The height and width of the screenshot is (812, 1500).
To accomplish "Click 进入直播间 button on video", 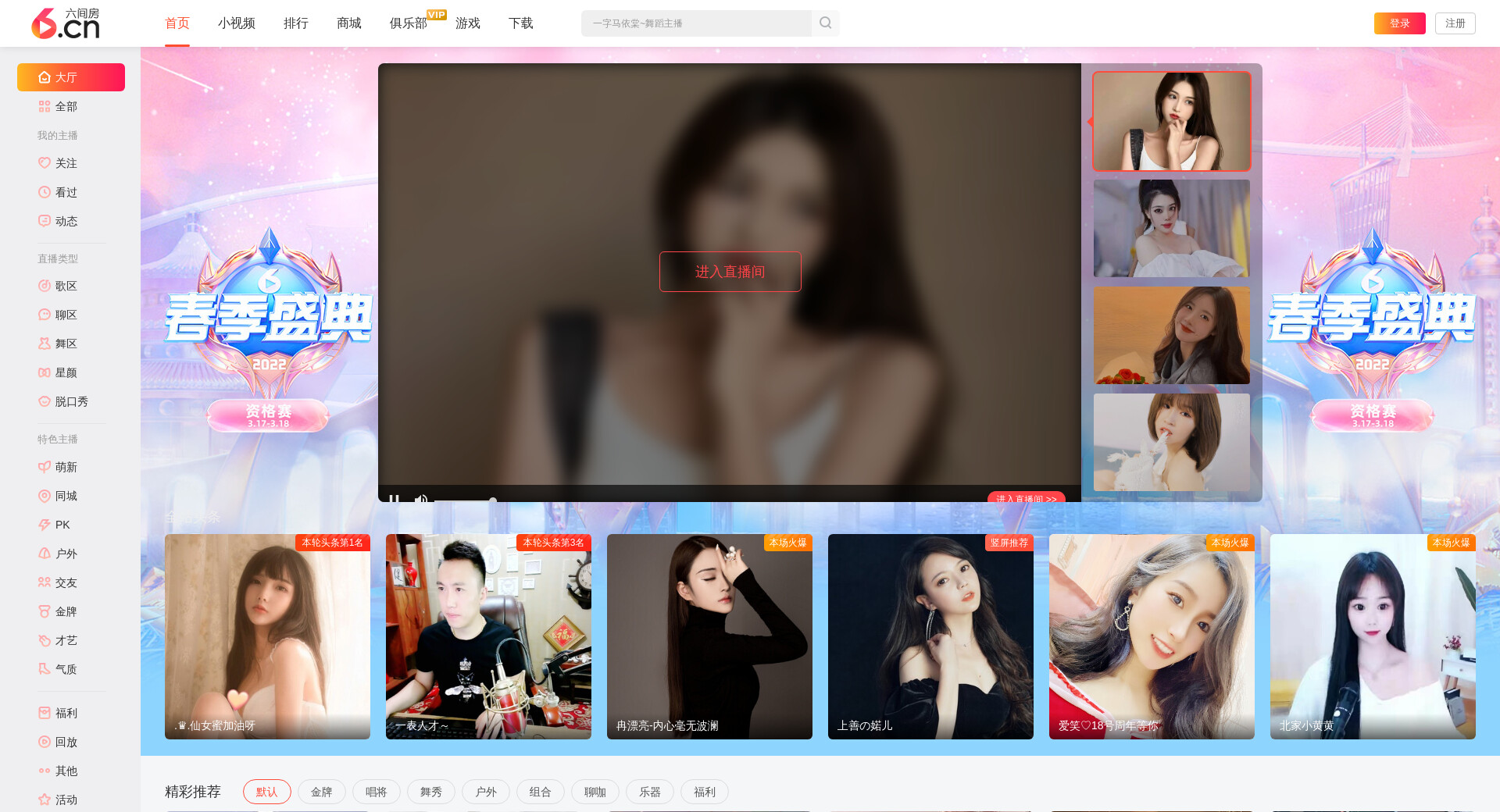I will click(x=730, y=272).
